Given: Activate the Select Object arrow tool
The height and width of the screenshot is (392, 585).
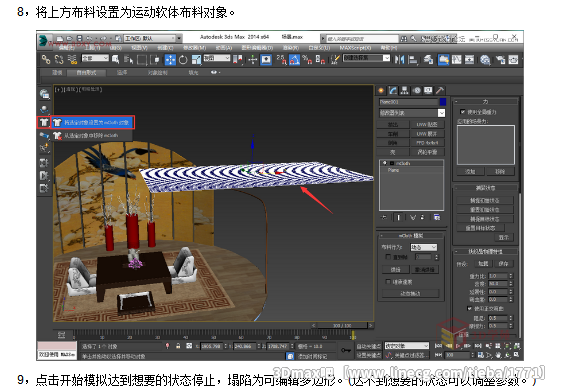Looking at the screenshot, I should (116, 59).
